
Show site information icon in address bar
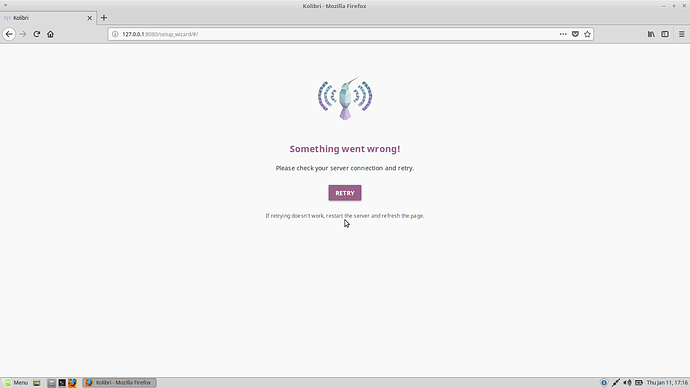(115, 34)
